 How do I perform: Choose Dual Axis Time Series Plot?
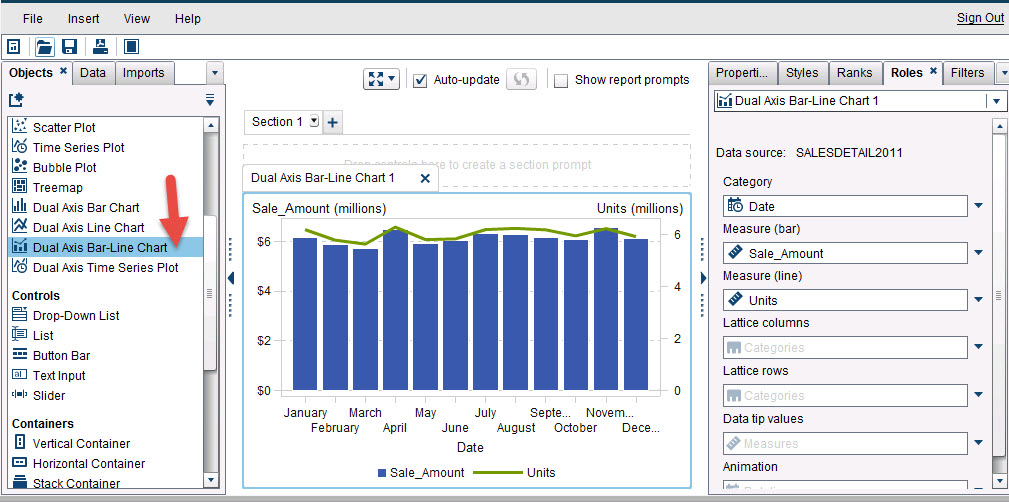(x=105, y=267)
